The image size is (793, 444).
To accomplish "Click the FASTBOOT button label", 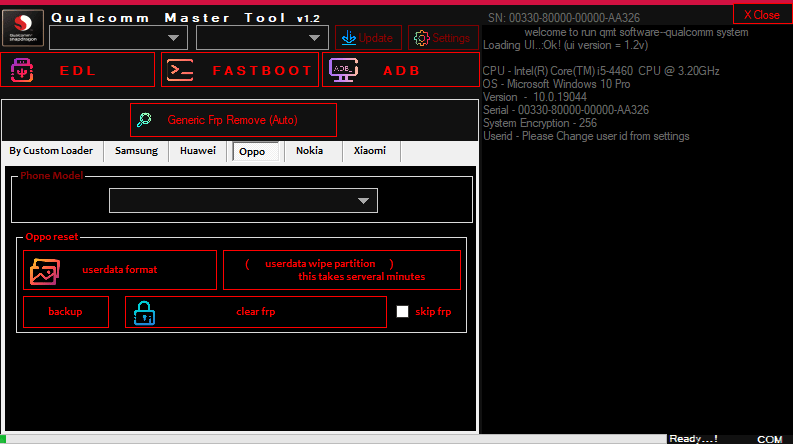I will point(262,70).
